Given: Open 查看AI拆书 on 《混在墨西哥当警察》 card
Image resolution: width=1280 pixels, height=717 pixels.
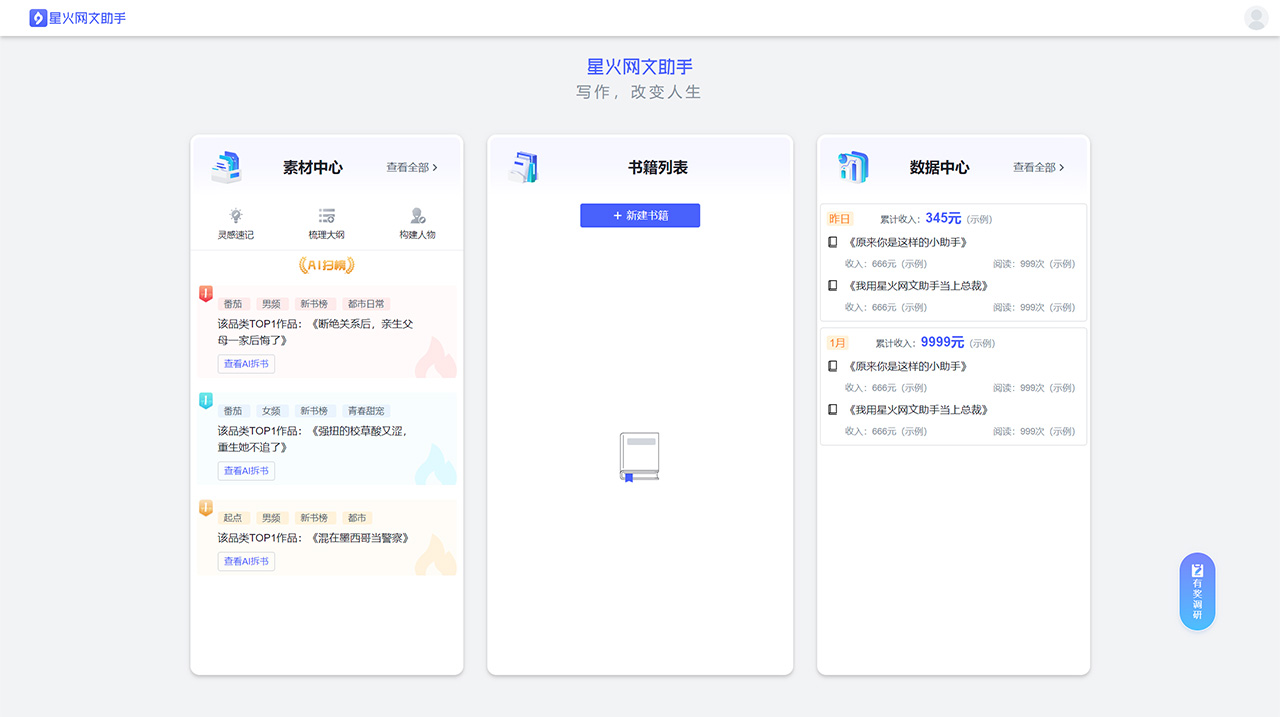Looking at the screenshot, I should coord(246,561).
